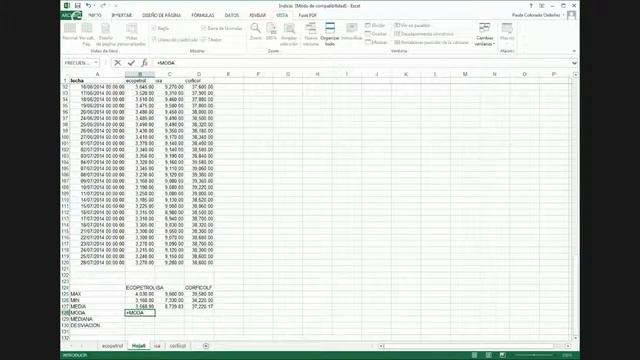Screen dimensions: 640x360
Task: Click Inmovilizar (Freeze Panes)
Action: point(351,32)
